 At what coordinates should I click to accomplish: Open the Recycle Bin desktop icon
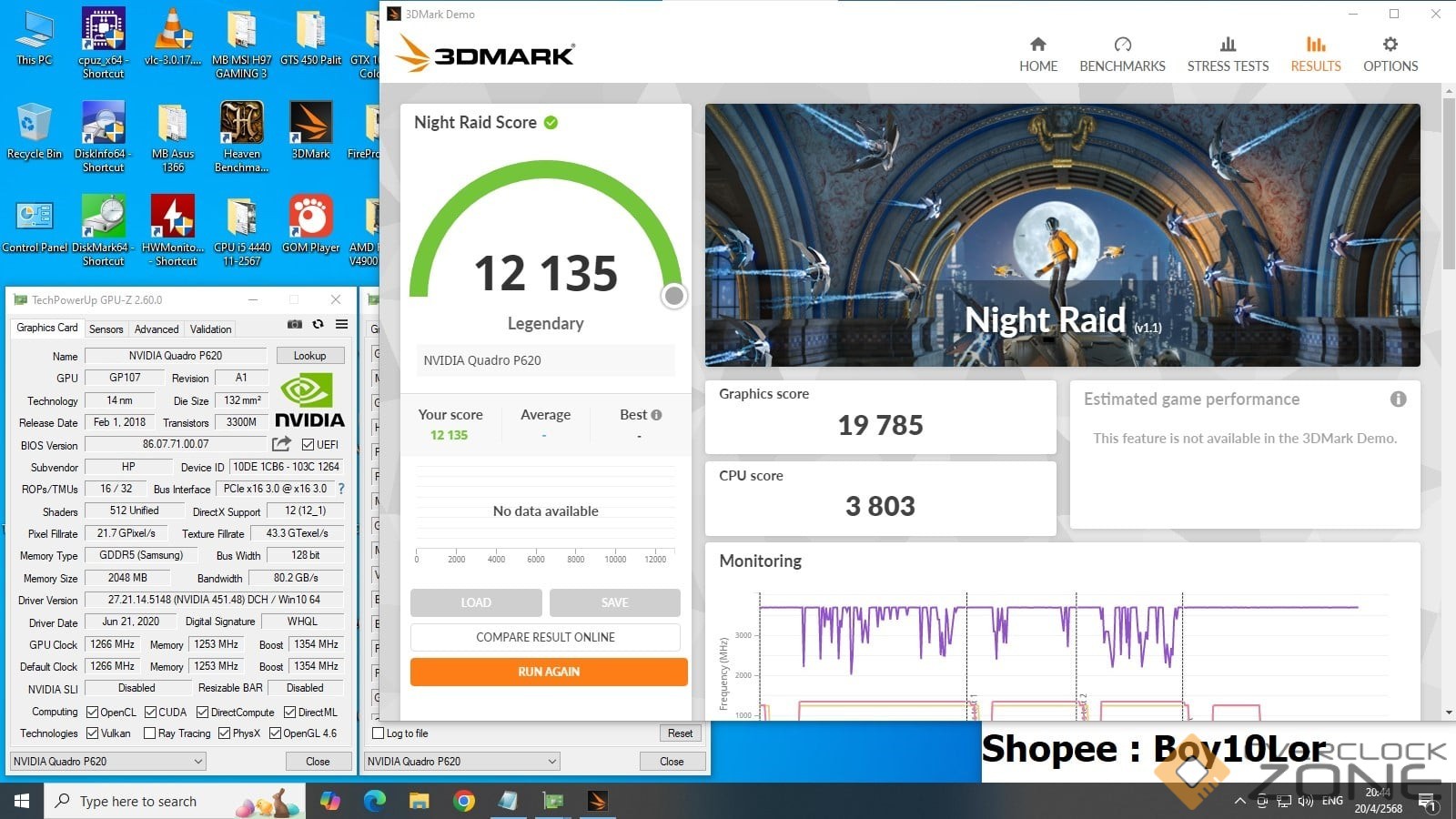point(35,132)
